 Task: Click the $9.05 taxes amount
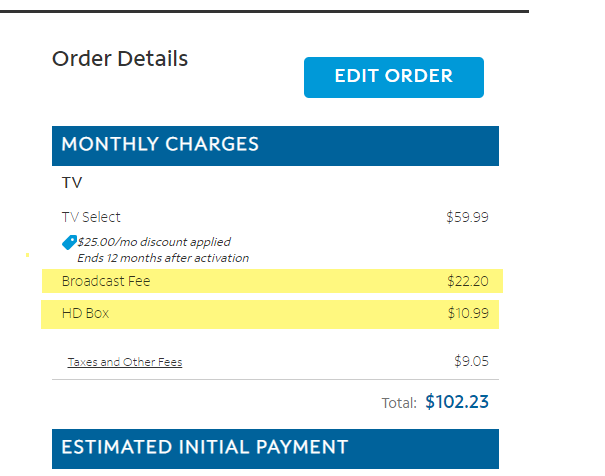click(x=471, y=361)
